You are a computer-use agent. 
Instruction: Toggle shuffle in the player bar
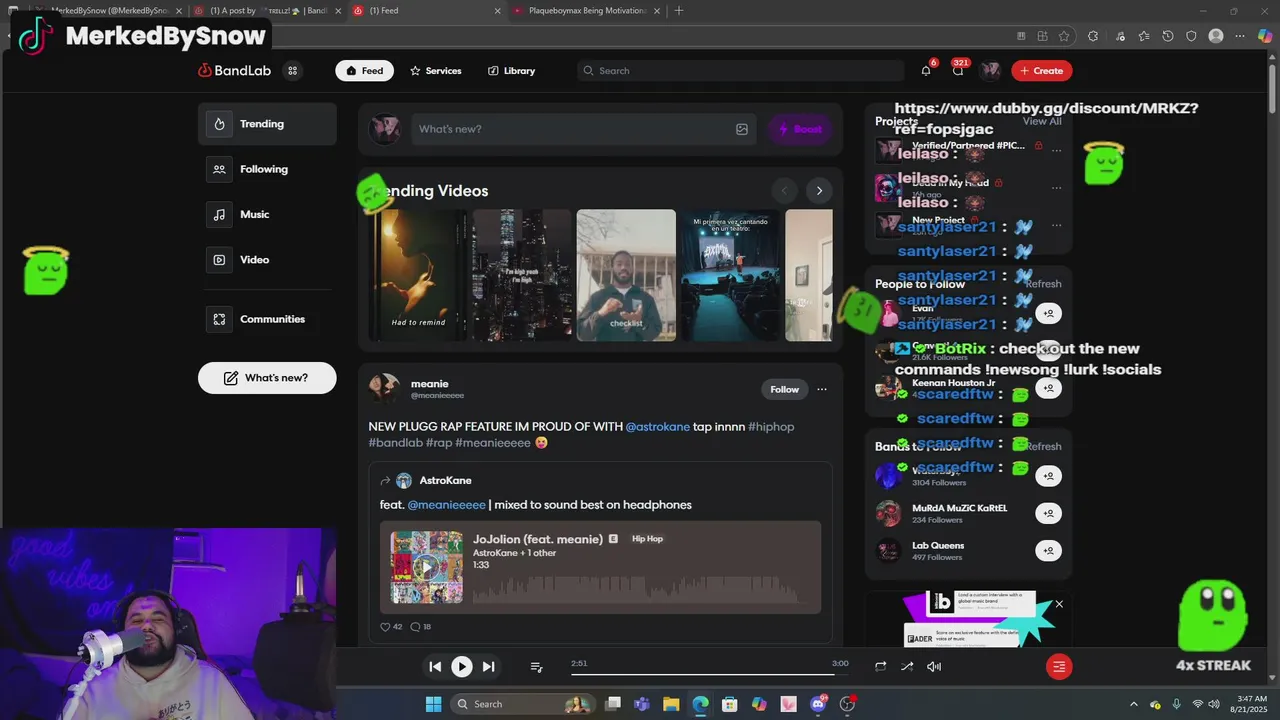pyautogui.click(x=907, y=667)
